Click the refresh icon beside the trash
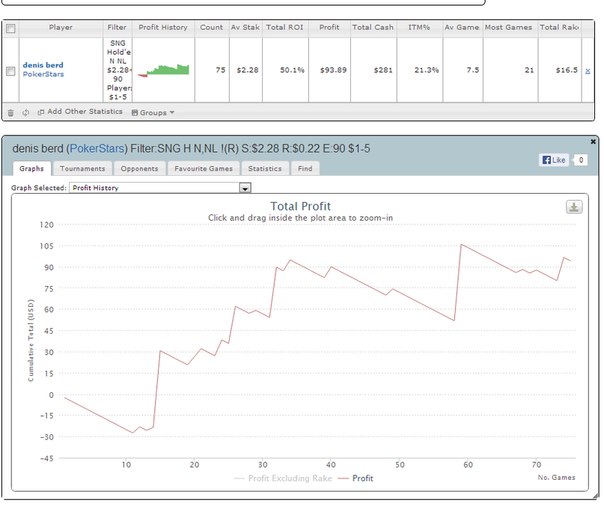 (x=25, y=113)
